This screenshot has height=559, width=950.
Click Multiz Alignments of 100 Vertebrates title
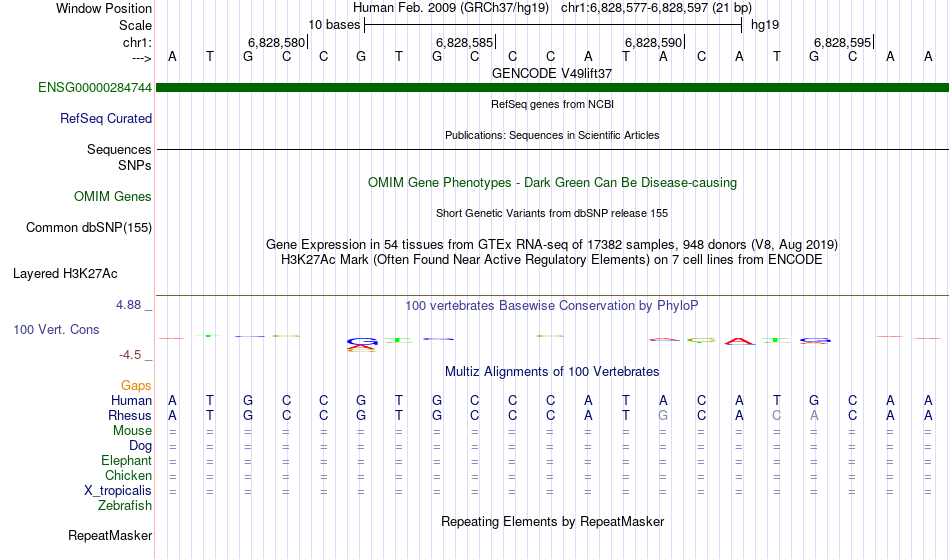tap(552, 372)
